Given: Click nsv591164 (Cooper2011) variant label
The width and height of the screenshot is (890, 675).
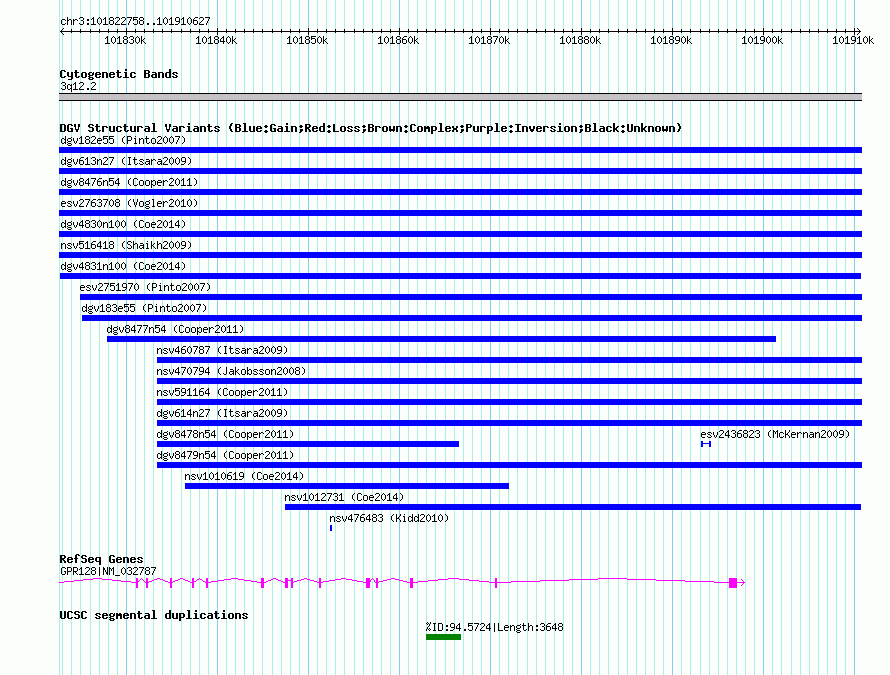Looking at the screenshot, I should [x=222, y=392].
